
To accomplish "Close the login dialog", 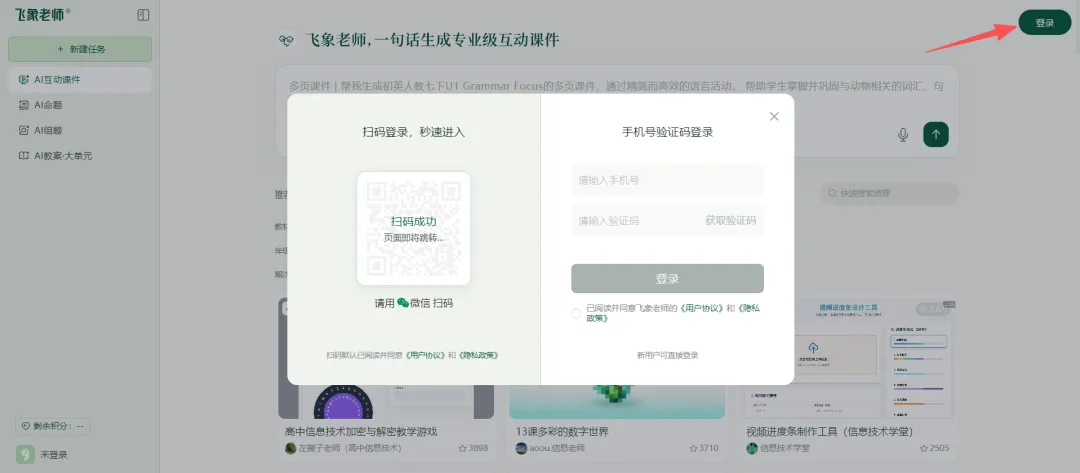I will tap(774, 116).
